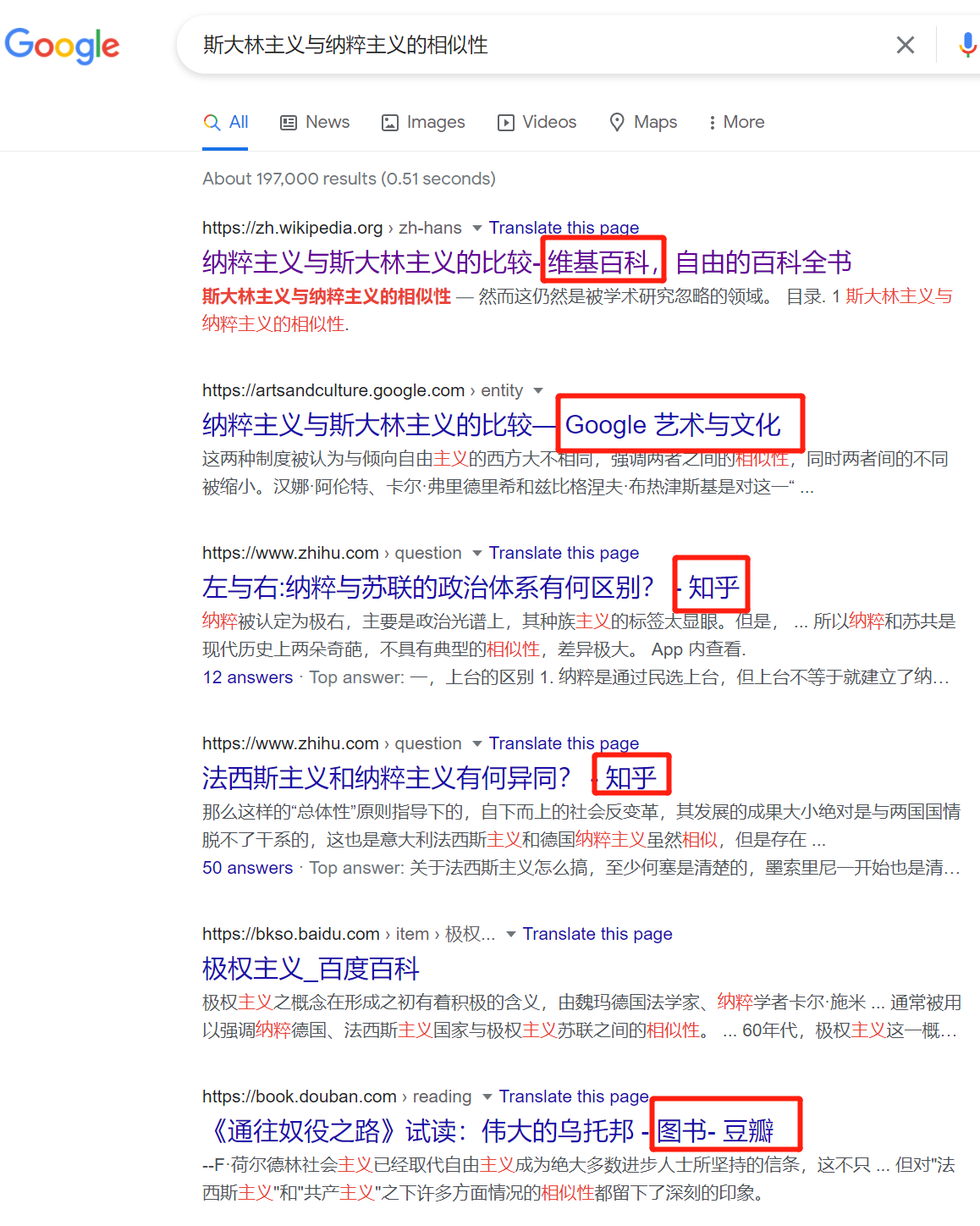Switch to the Videos tab
980x1226 pixels.
click(x=537, y=122)
